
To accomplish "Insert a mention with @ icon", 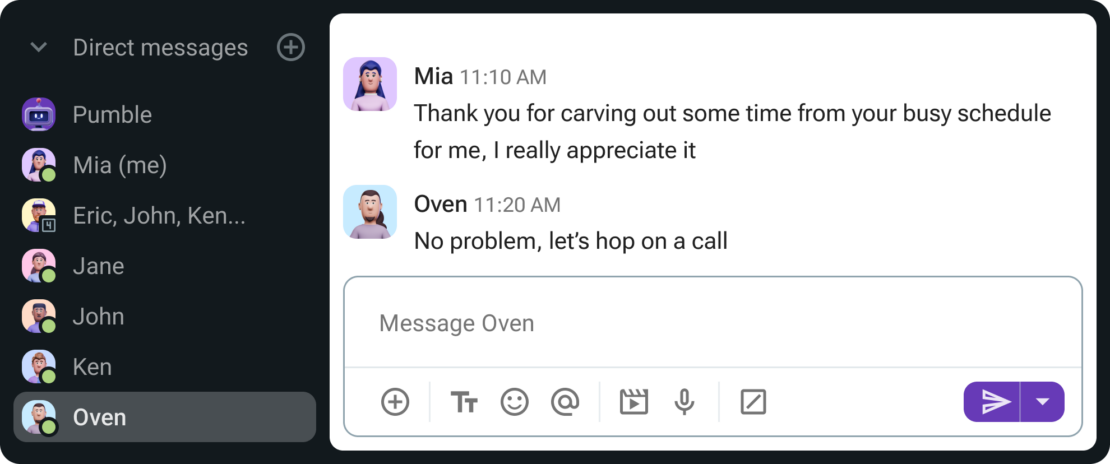I will click(565, 402).
